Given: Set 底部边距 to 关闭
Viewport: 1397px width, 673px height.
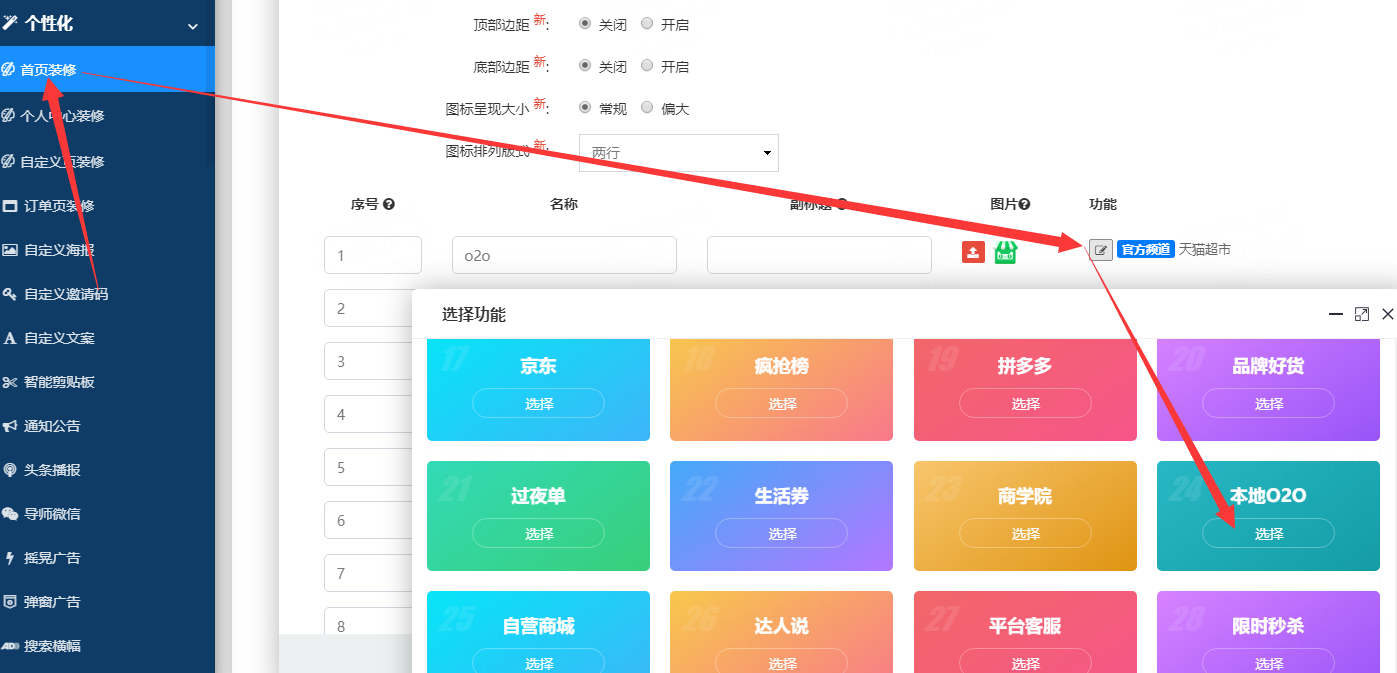Looking at the screenshot, I should (585, 66).
